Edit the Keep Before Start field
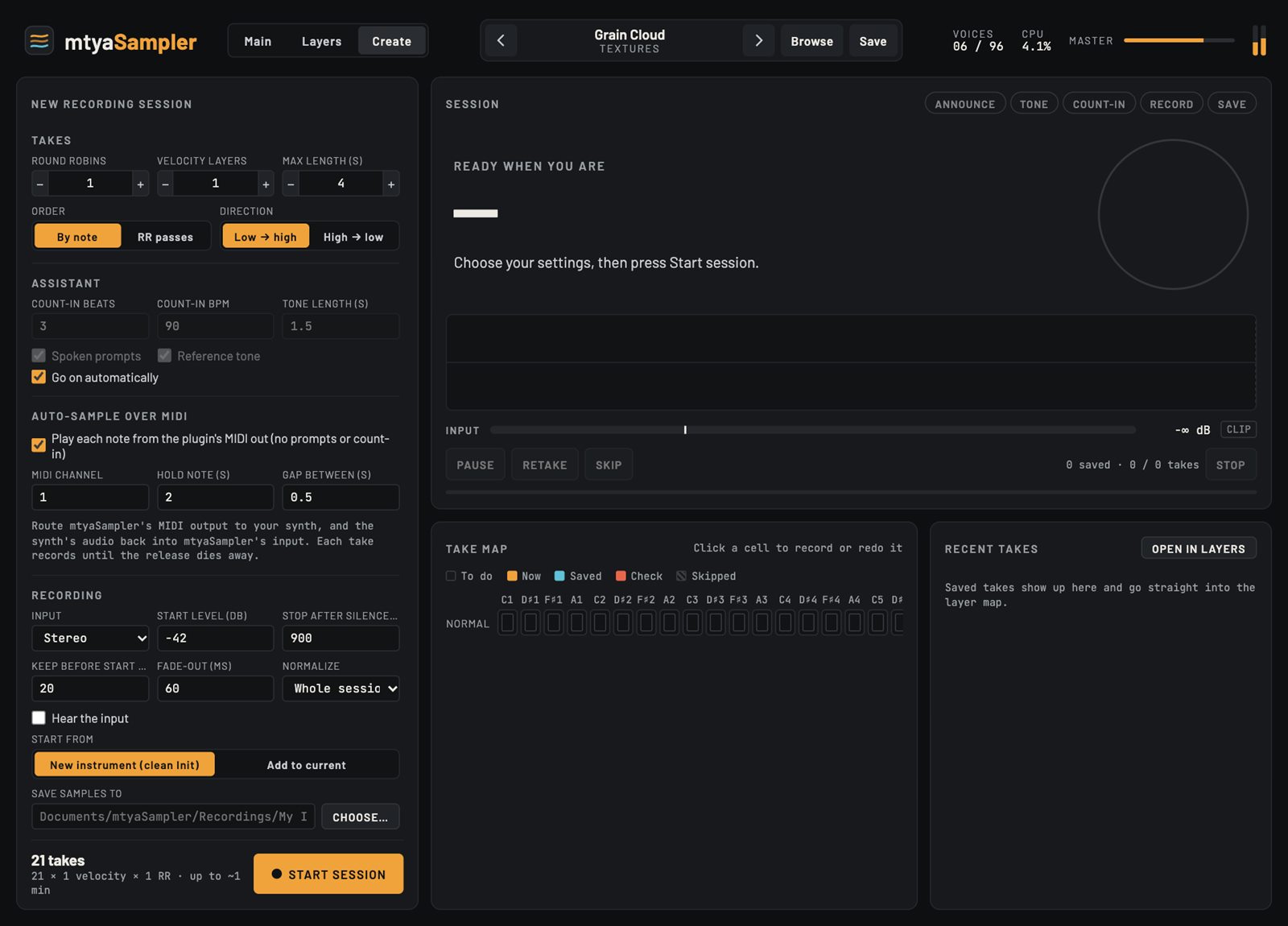The image size is (1288, 926). [x=90, y=688]
